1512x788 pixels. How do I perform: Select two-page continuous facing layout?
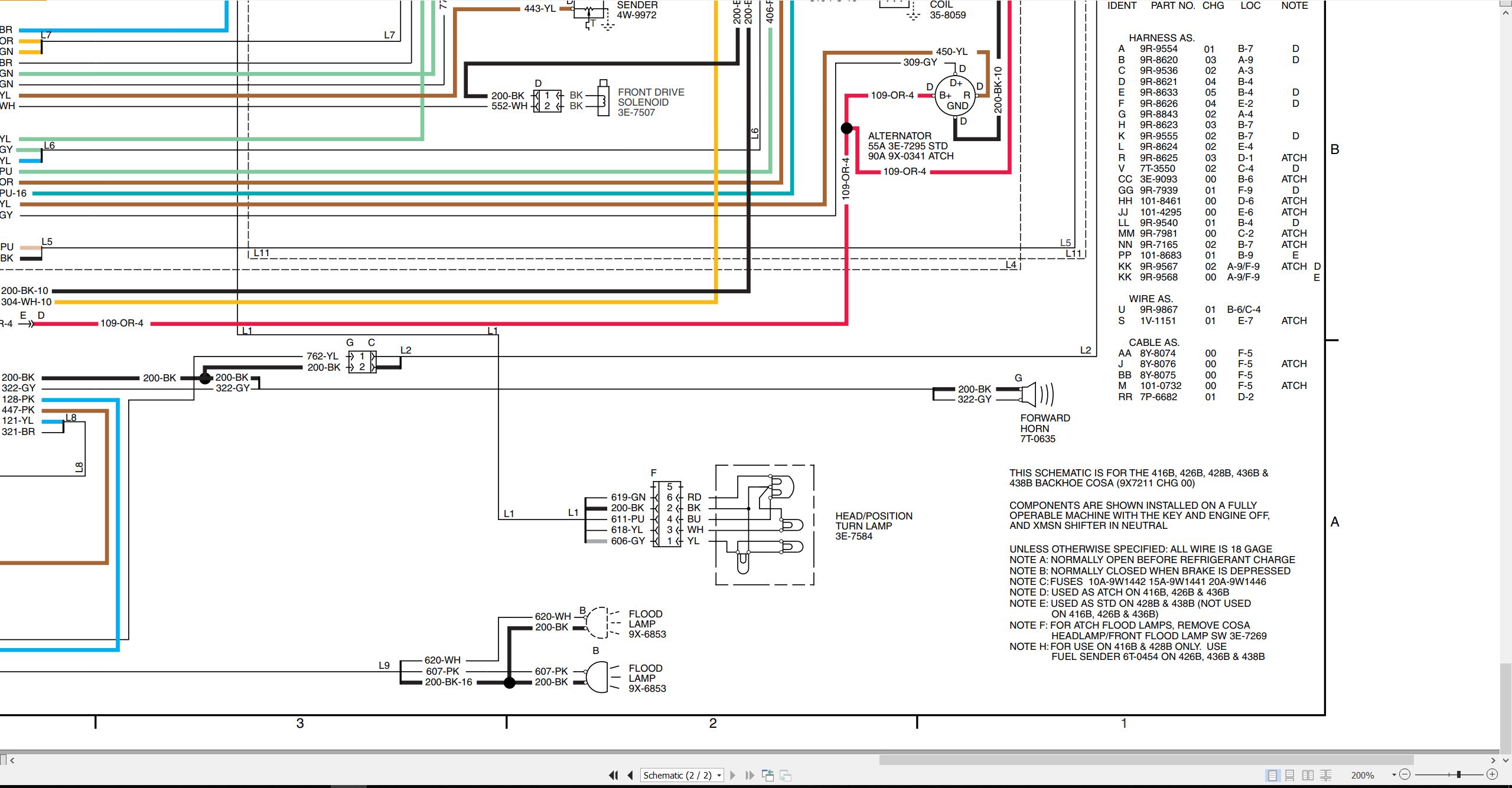pyautogui.click(x=1325, y=775)
